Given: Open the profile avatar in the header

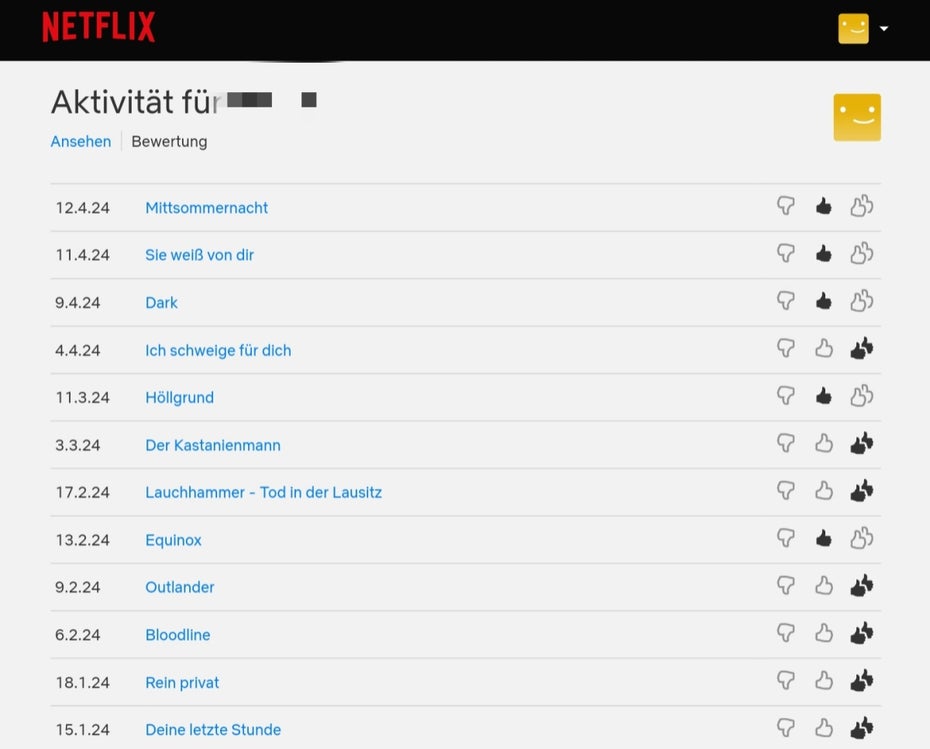Looking at the screenshot, I should [853, 28].
